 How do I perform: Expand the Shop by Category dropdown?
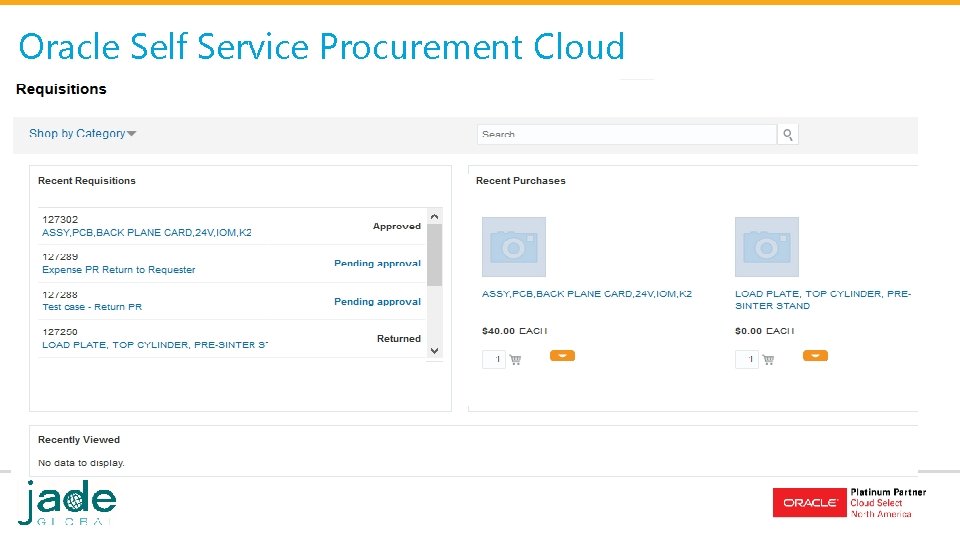[83, 133]
